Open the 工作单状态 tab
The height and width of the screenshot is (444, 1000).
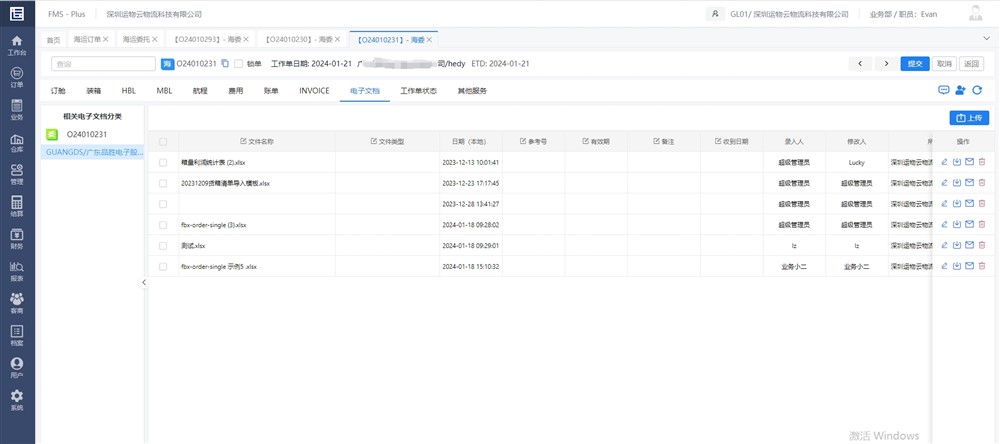[418, 90]
